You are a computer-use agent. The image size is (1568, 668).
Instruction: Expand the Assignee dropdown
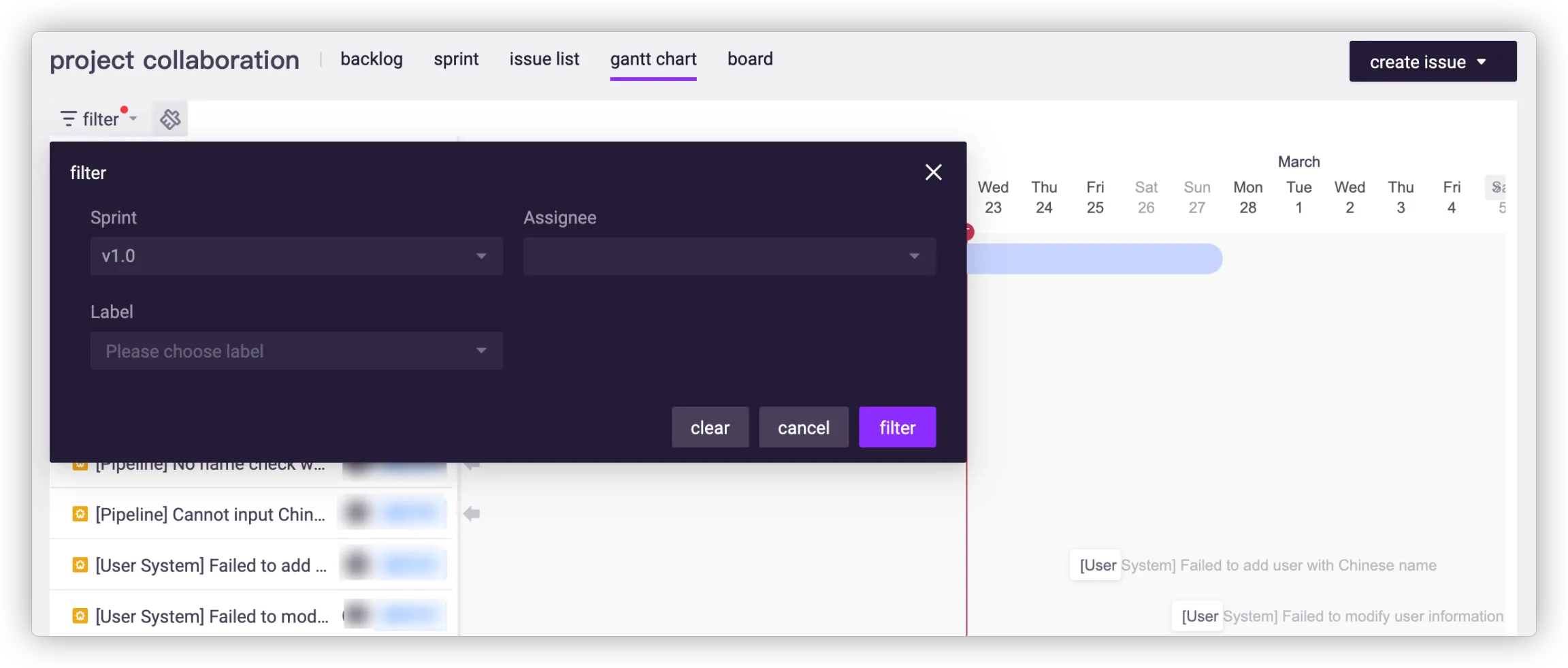click(x=729, y=256)
